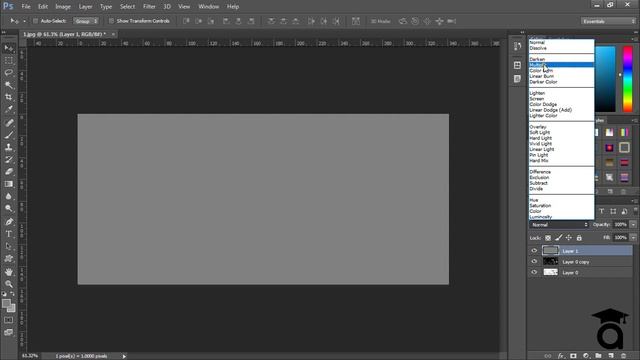Select the Pen tool
This screenshot has width=640, height=360.
pos(9,222)
